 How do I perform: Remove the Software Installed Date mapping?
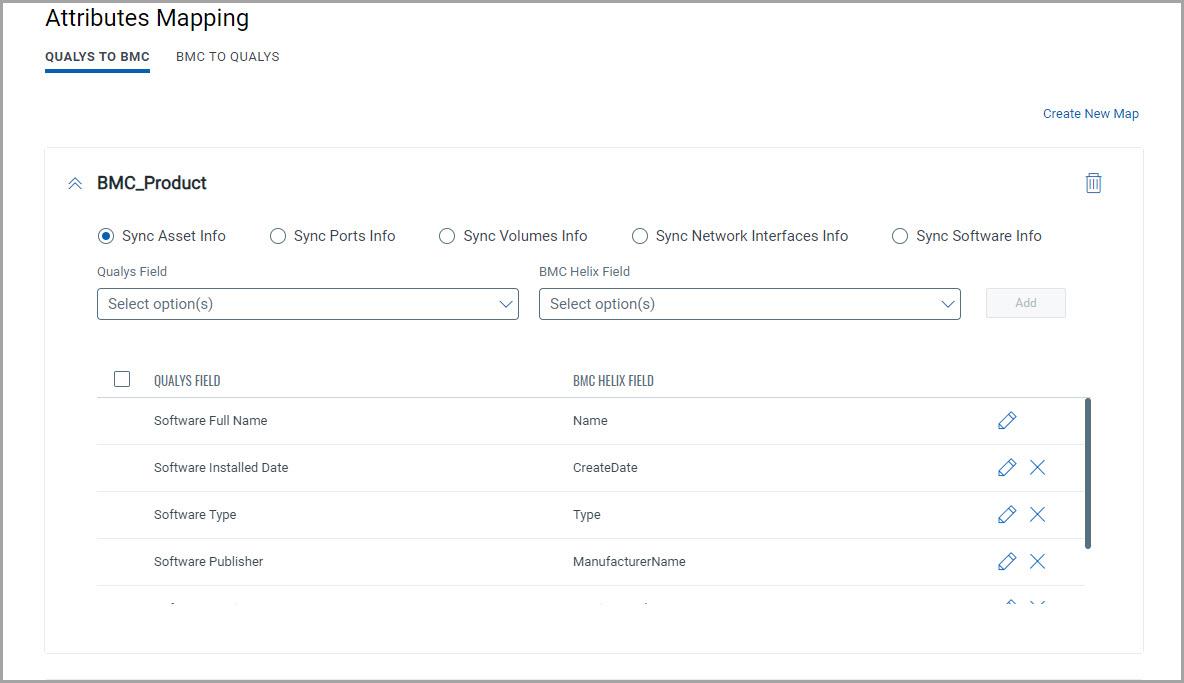(1037, 468)
